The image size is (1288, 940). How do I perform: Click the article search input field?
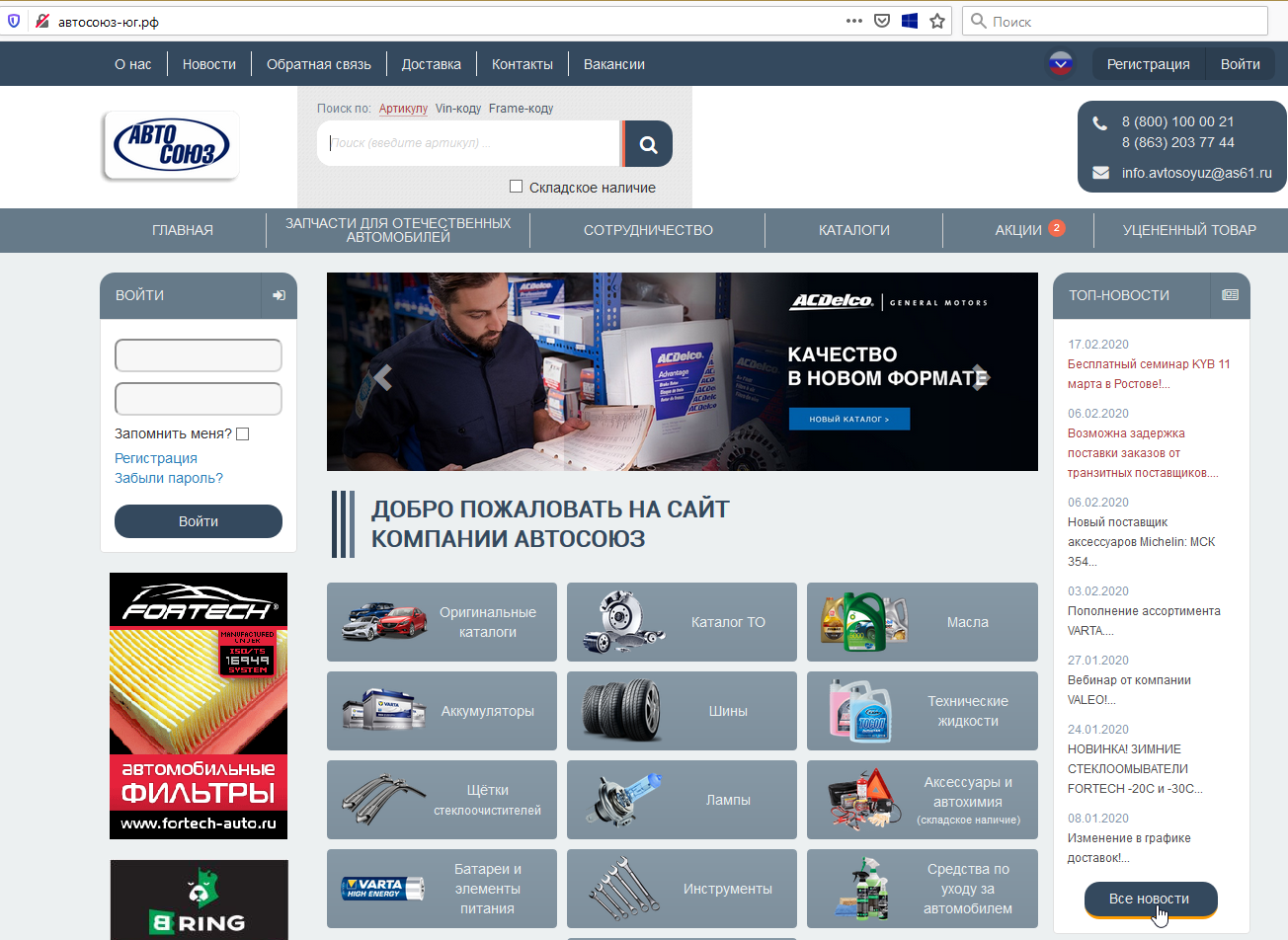(x=469, y=143)
